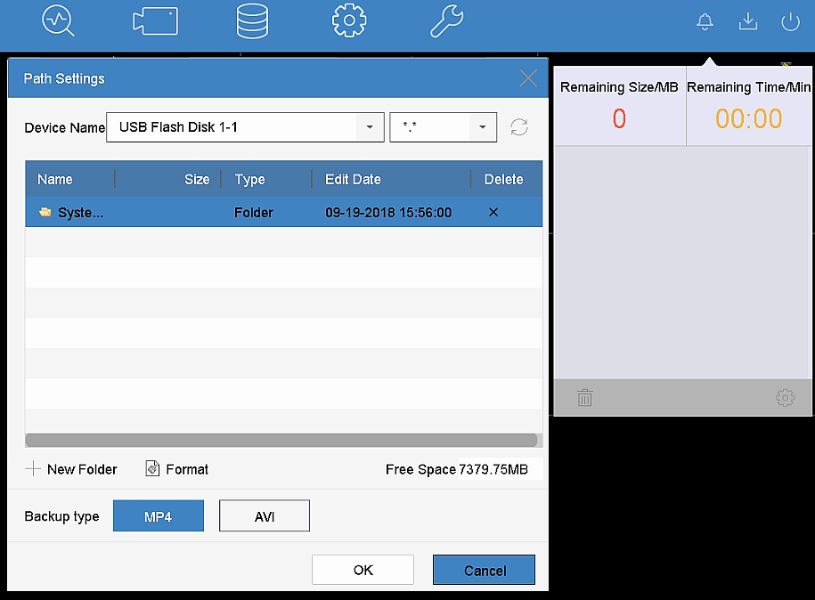
Task: Click the 09-19-2018 15:56:00 date cell
Action: pos(388,213)
